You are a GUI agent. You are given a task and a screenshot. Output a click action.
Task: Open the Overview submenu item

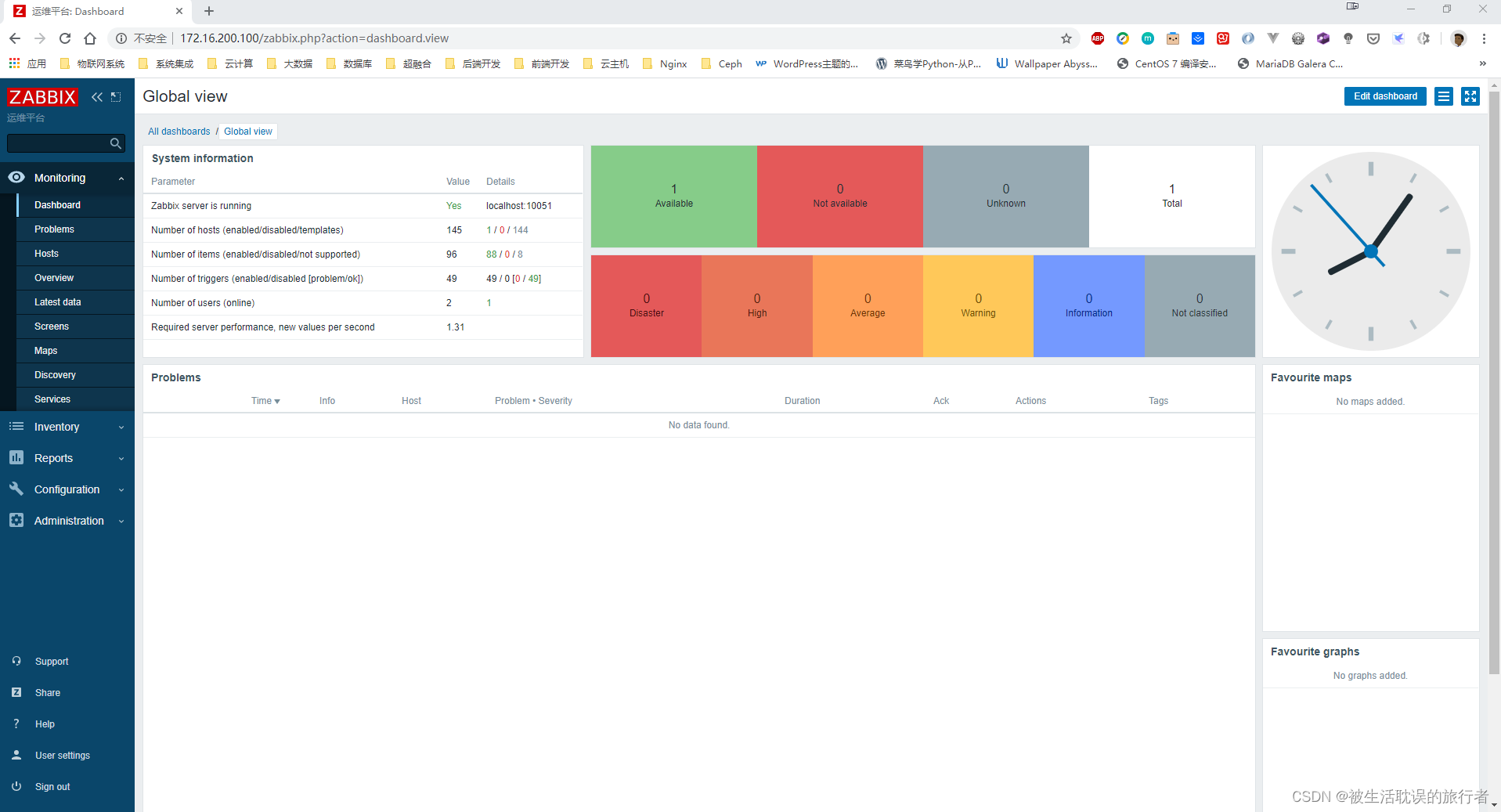coord(76,278)
